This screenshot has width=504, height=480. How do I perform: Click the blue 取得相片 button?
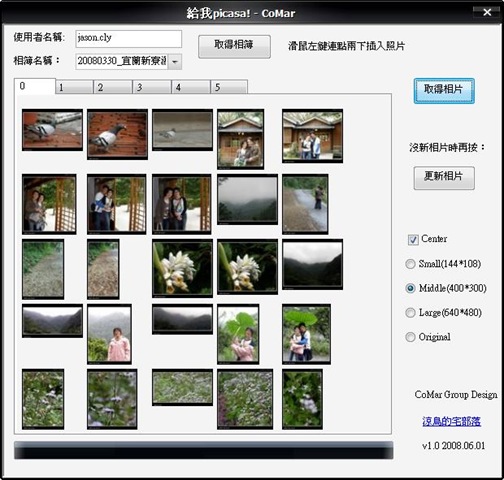tap(444, 91)
